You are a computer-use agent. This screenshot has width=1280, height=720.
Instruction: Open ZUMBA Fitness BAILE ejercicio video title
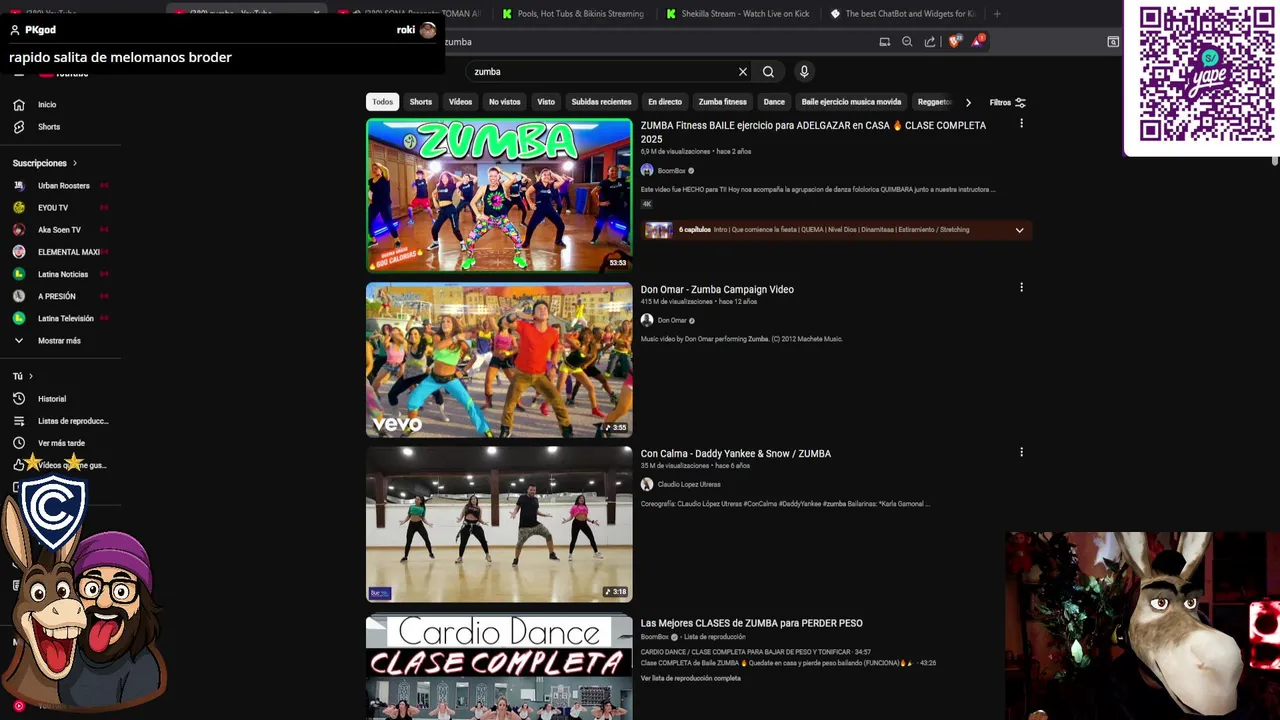point(813,132)
